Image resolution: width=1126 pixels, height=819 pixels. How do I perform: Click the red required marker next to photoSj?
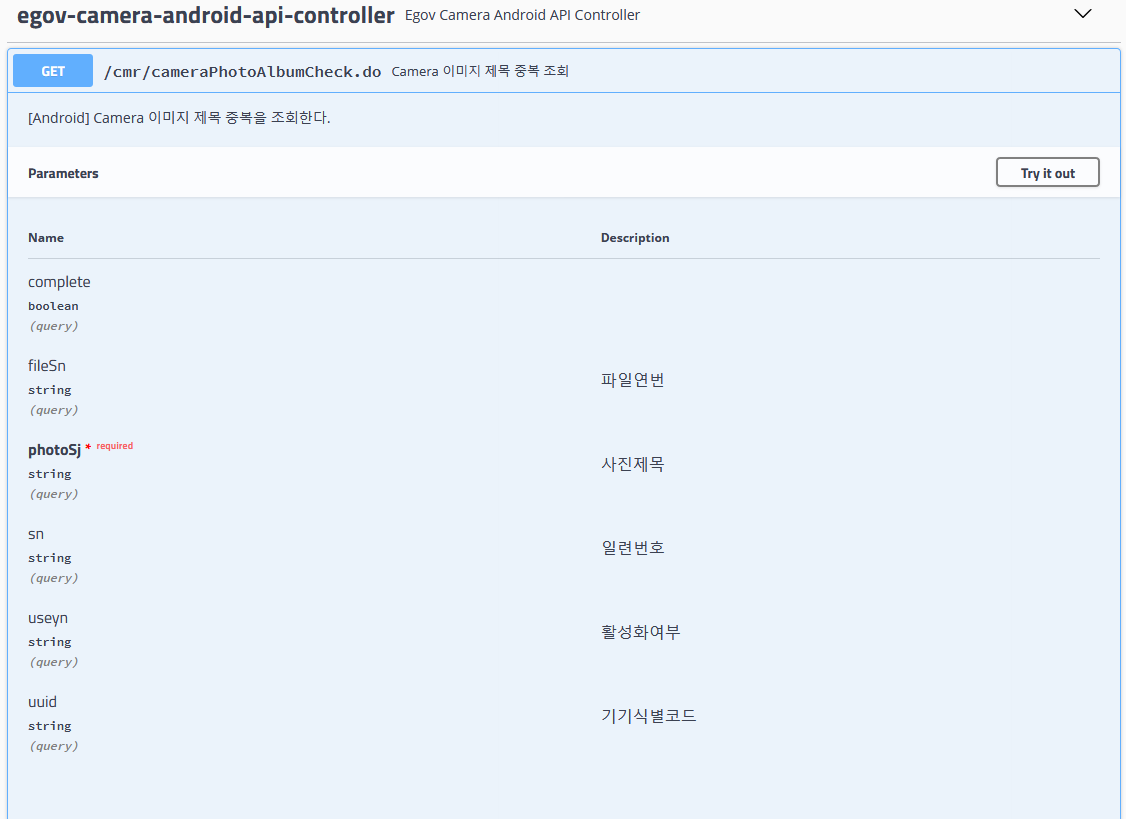pyautogui.click(x=113, y=446)
